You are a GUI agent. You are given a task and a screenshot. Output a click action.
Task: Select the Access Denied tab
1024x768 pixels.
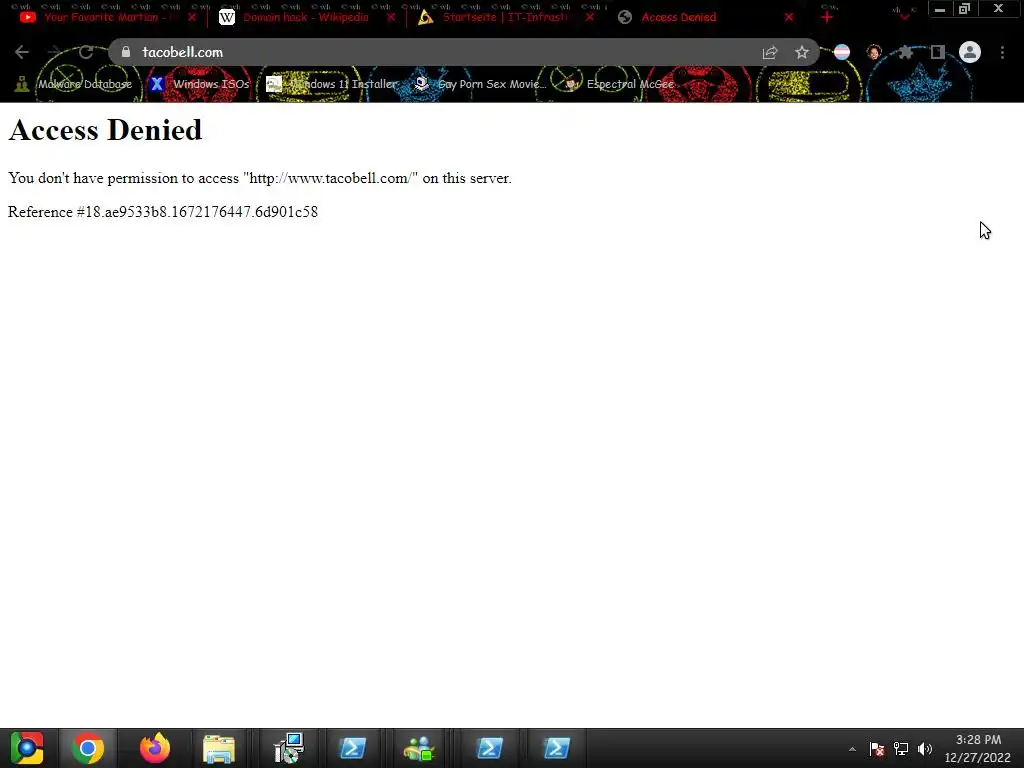[705, 17]
